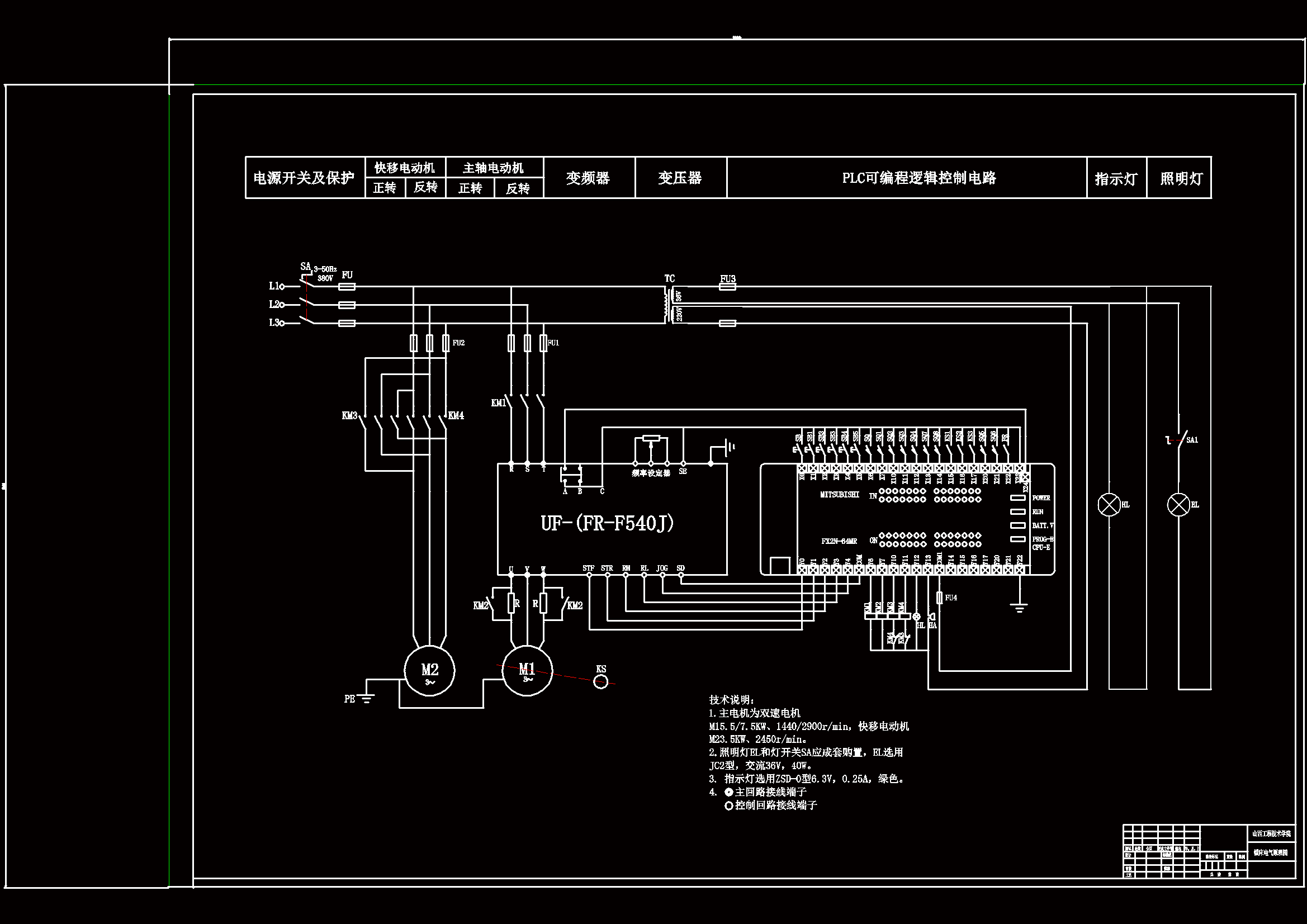Click the M2 motor symbol
1307x924 pixels.
click(x=429, y=671)
